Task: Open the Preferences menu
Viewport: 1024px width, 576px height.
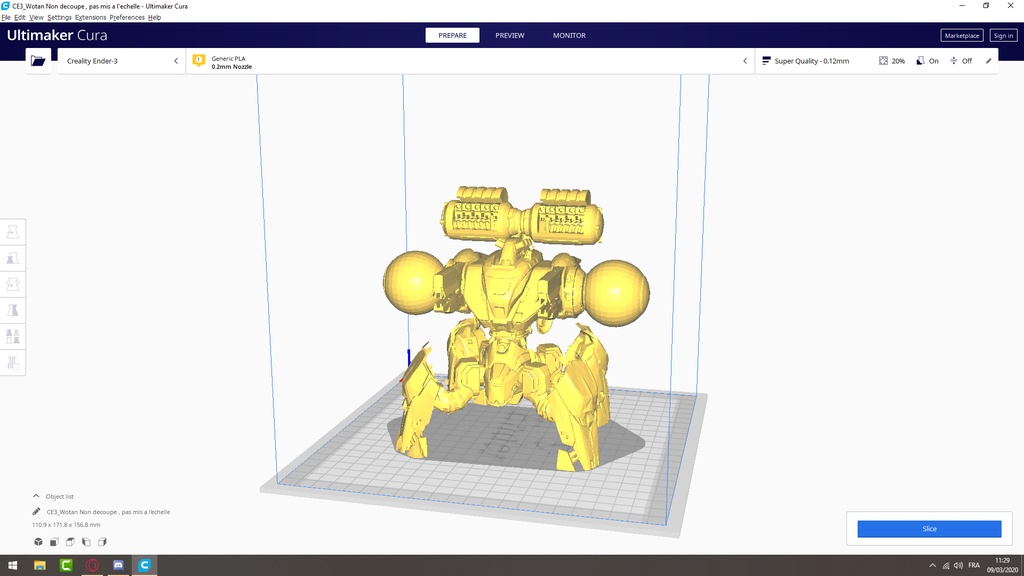Action: [x=127, y=18]
